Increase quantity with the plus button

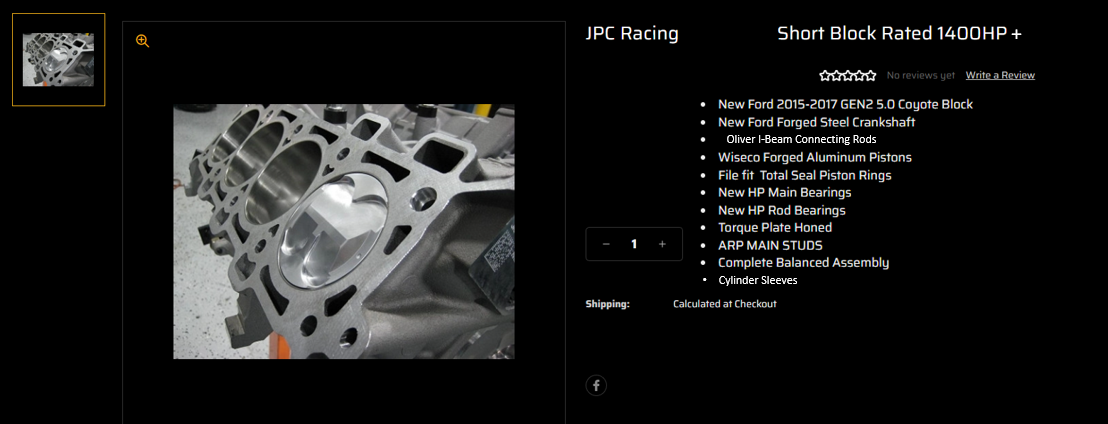point(662,244)
